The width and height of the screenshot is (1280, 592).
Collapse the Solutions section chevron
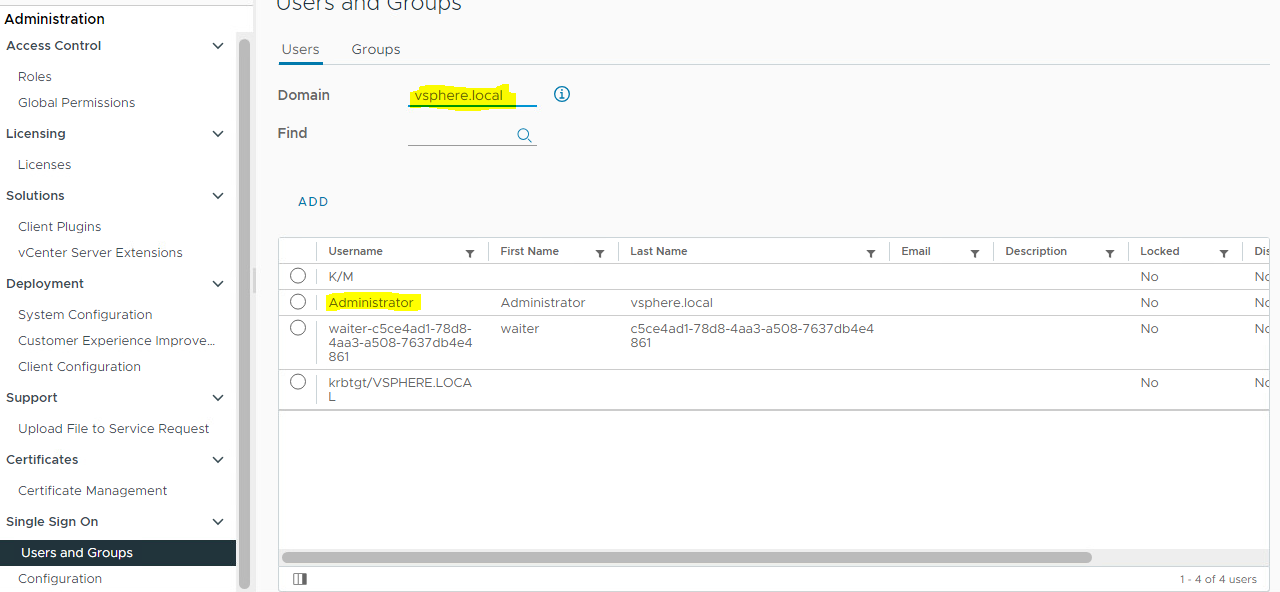click(x=218, y=196)
